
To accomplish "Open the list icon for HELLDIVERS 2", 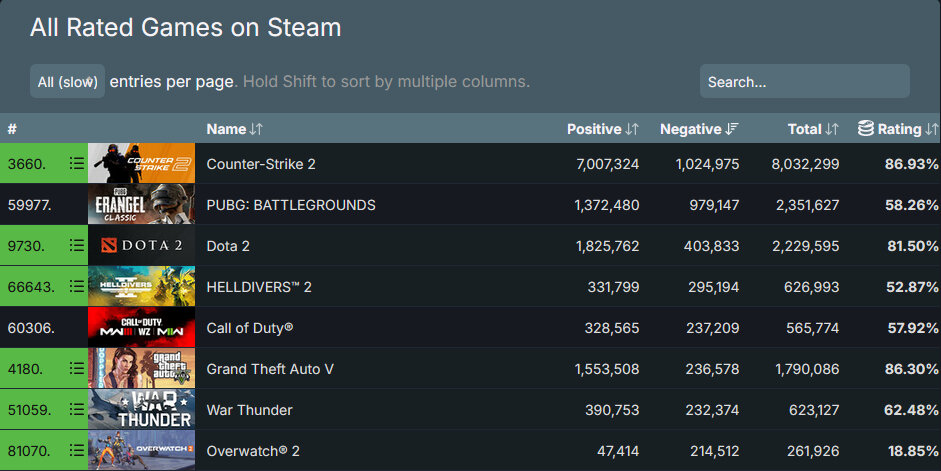I will (x=76, y=286).
